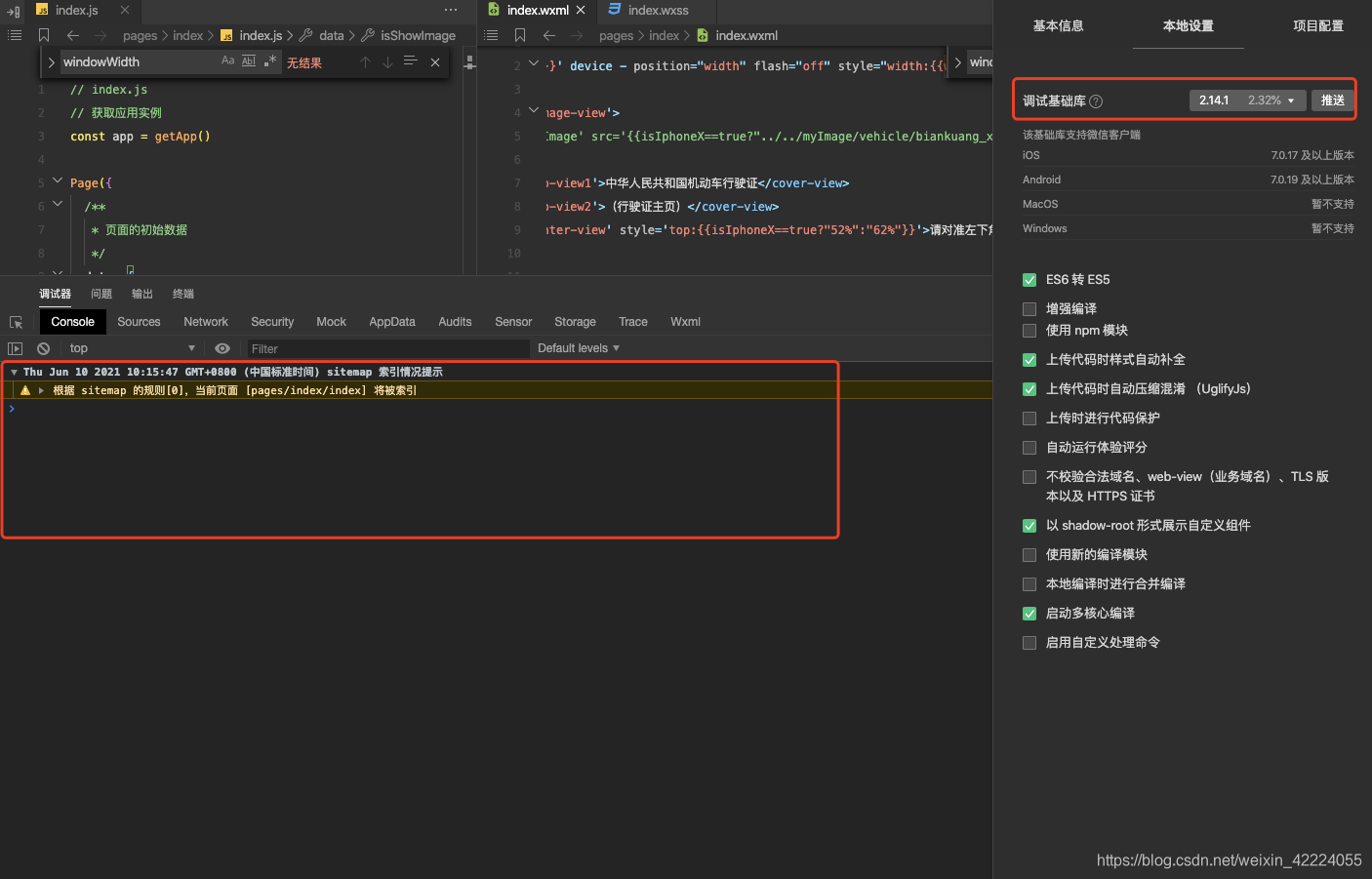Go forward using the left editor arrow
Image resolution: width=1372 pixels, height=879 pixels.
click(x=101, y=35)
